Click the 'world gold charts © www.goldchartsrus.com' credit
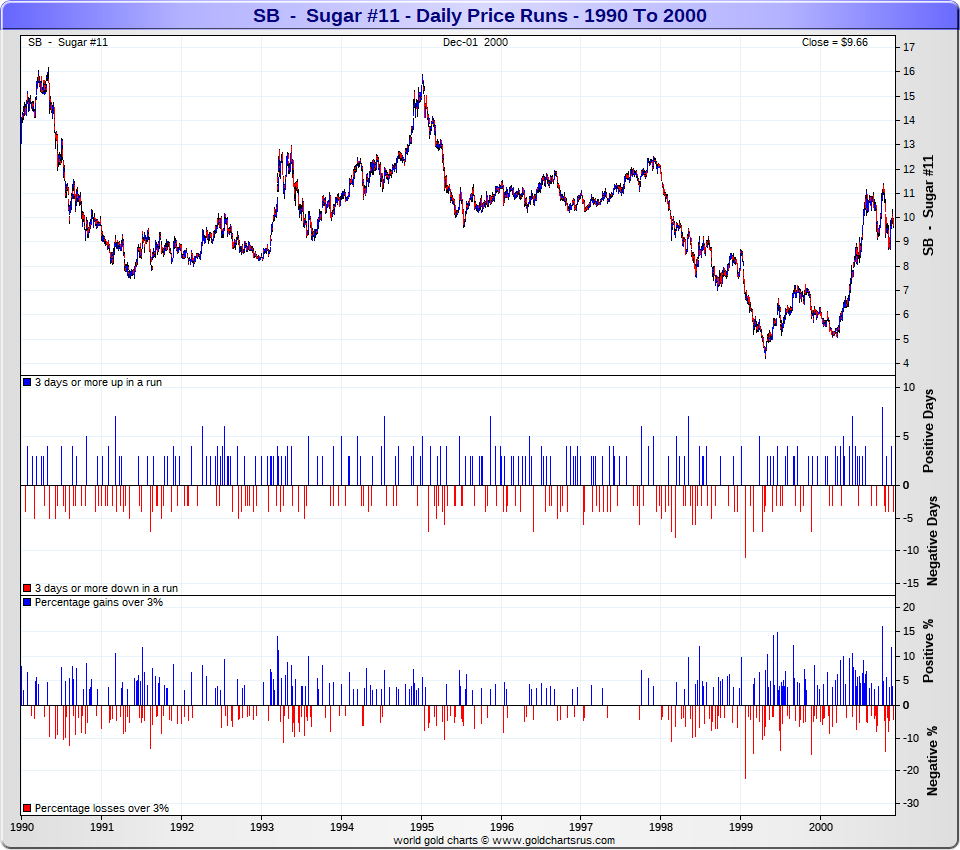Screen dimensions: 960x850 (x=504, y=841)
